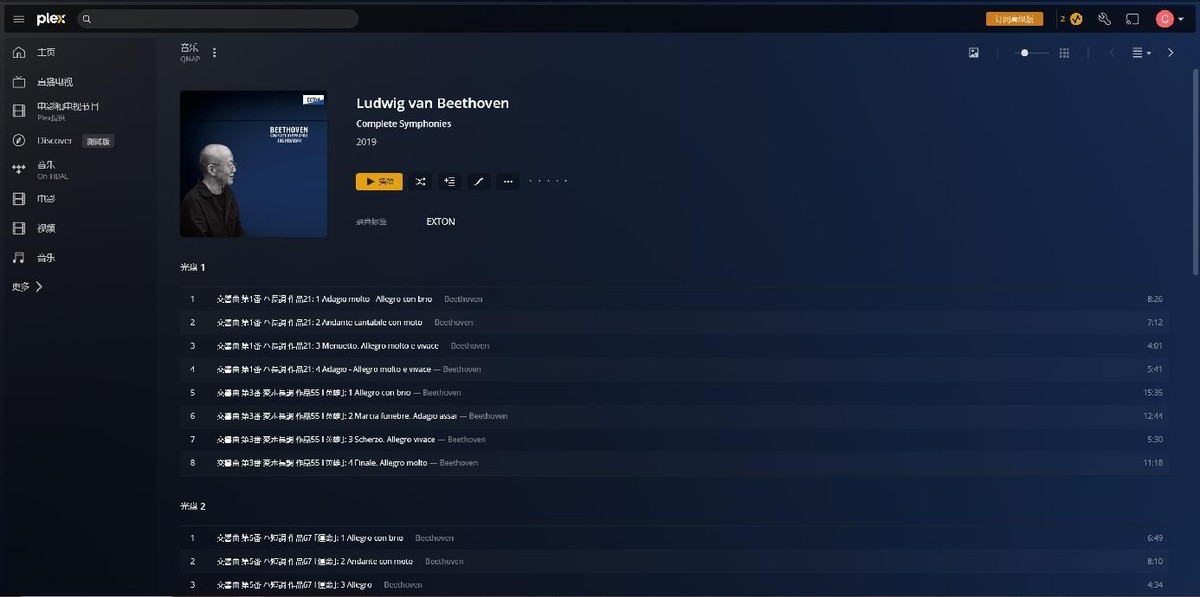Screen dimensions: 1200x597
Task: Add the album to play queue
Action: point(450,182)
